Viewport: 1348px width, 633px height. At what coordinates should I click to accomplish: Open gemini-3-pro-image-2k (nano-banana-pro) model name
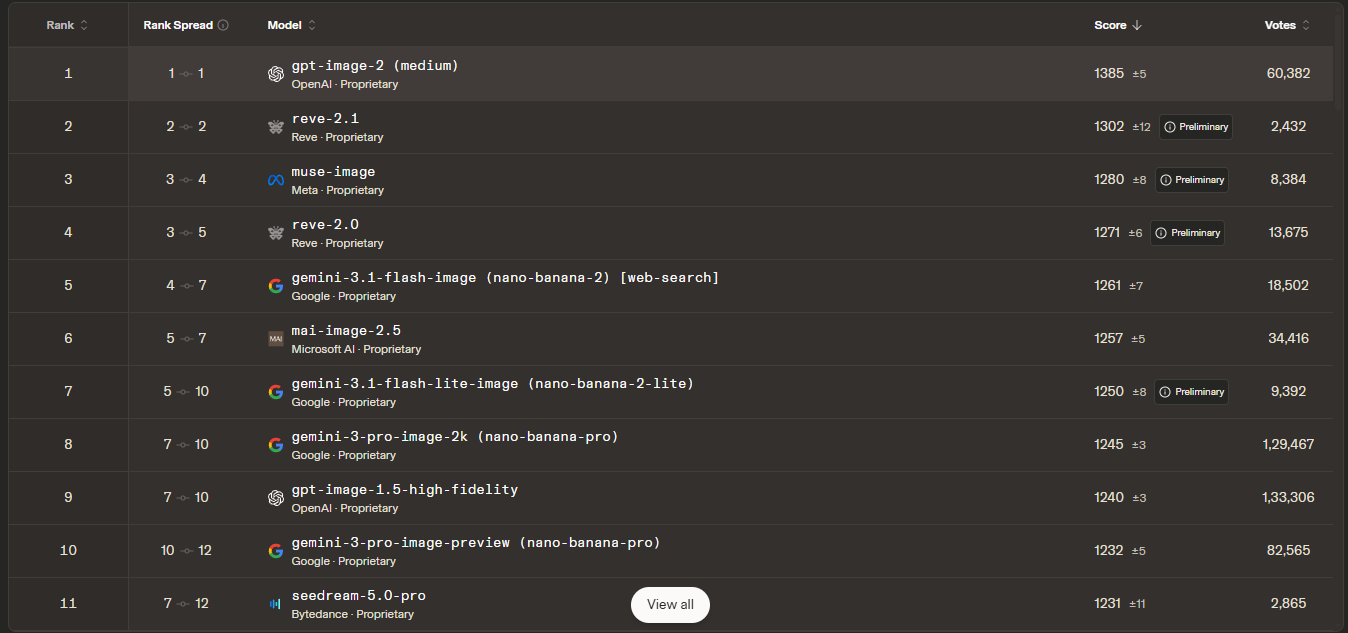[455, 437]
